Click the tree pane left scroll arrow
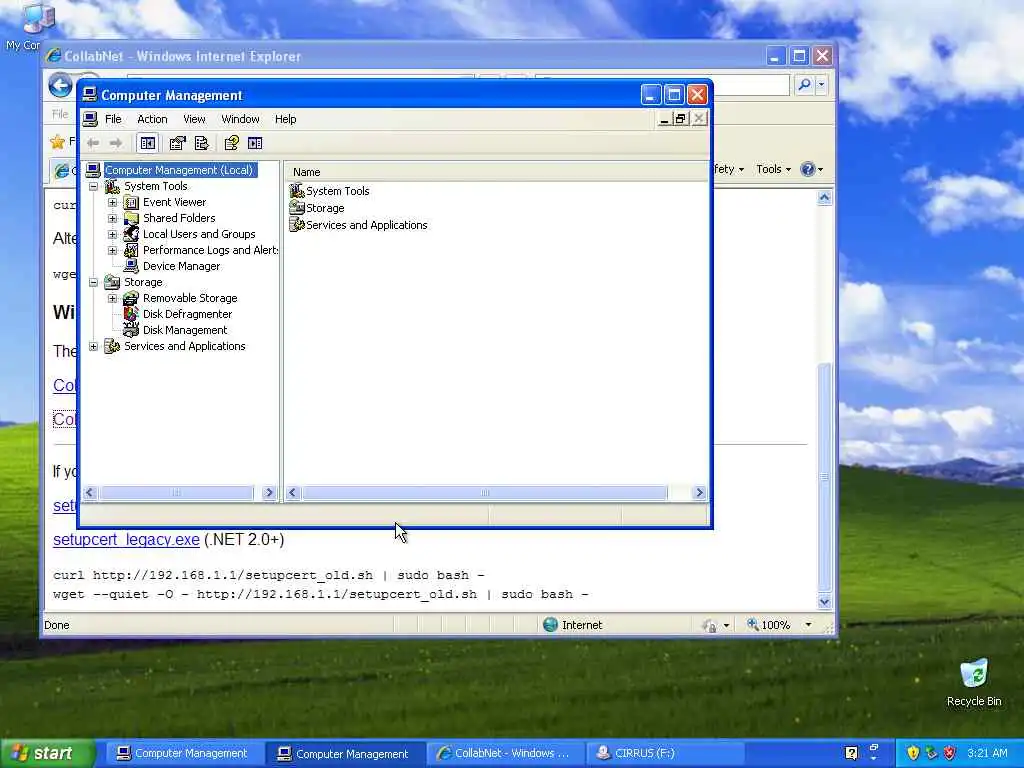1024x768 pixels. pyautogui.click(x=90, y=493)
